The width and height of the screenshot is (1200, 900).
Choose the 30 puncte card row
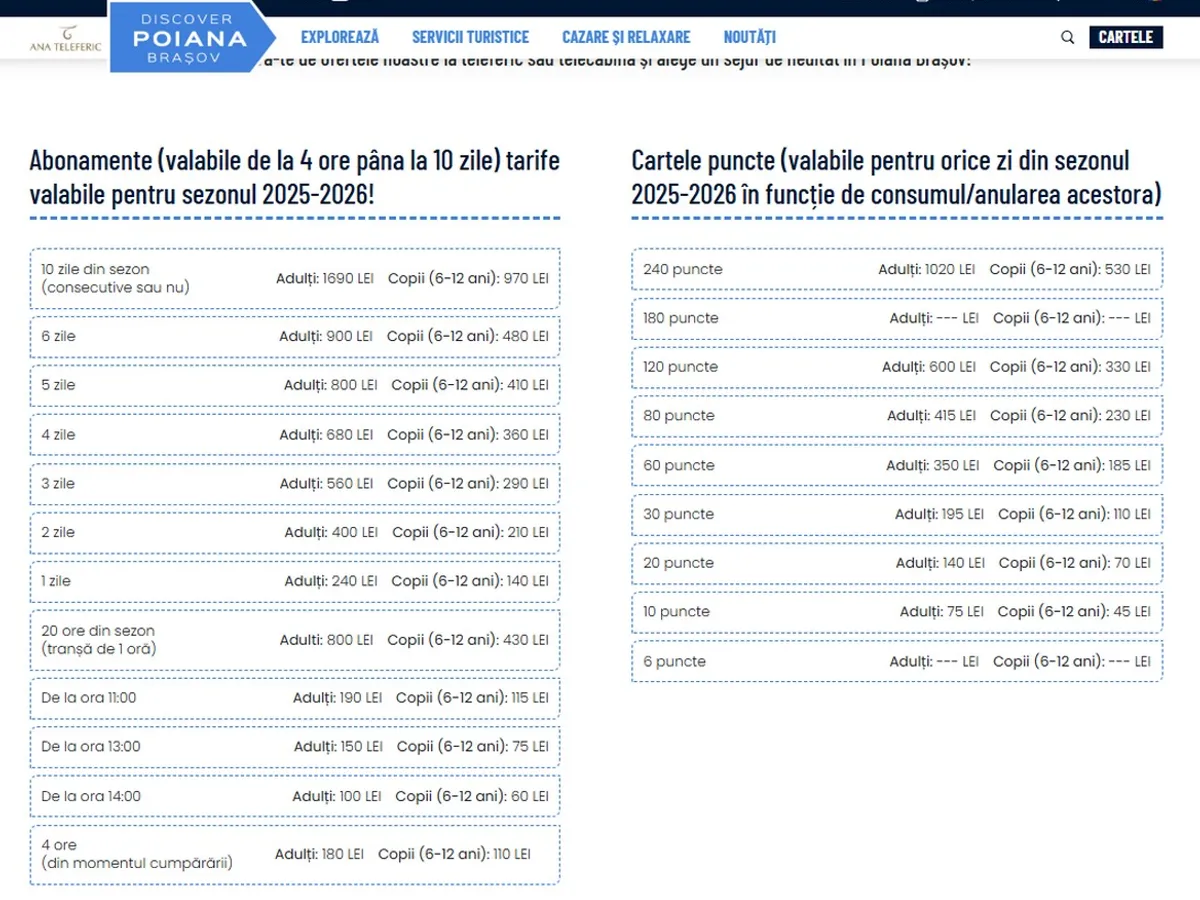click(897, 514)
